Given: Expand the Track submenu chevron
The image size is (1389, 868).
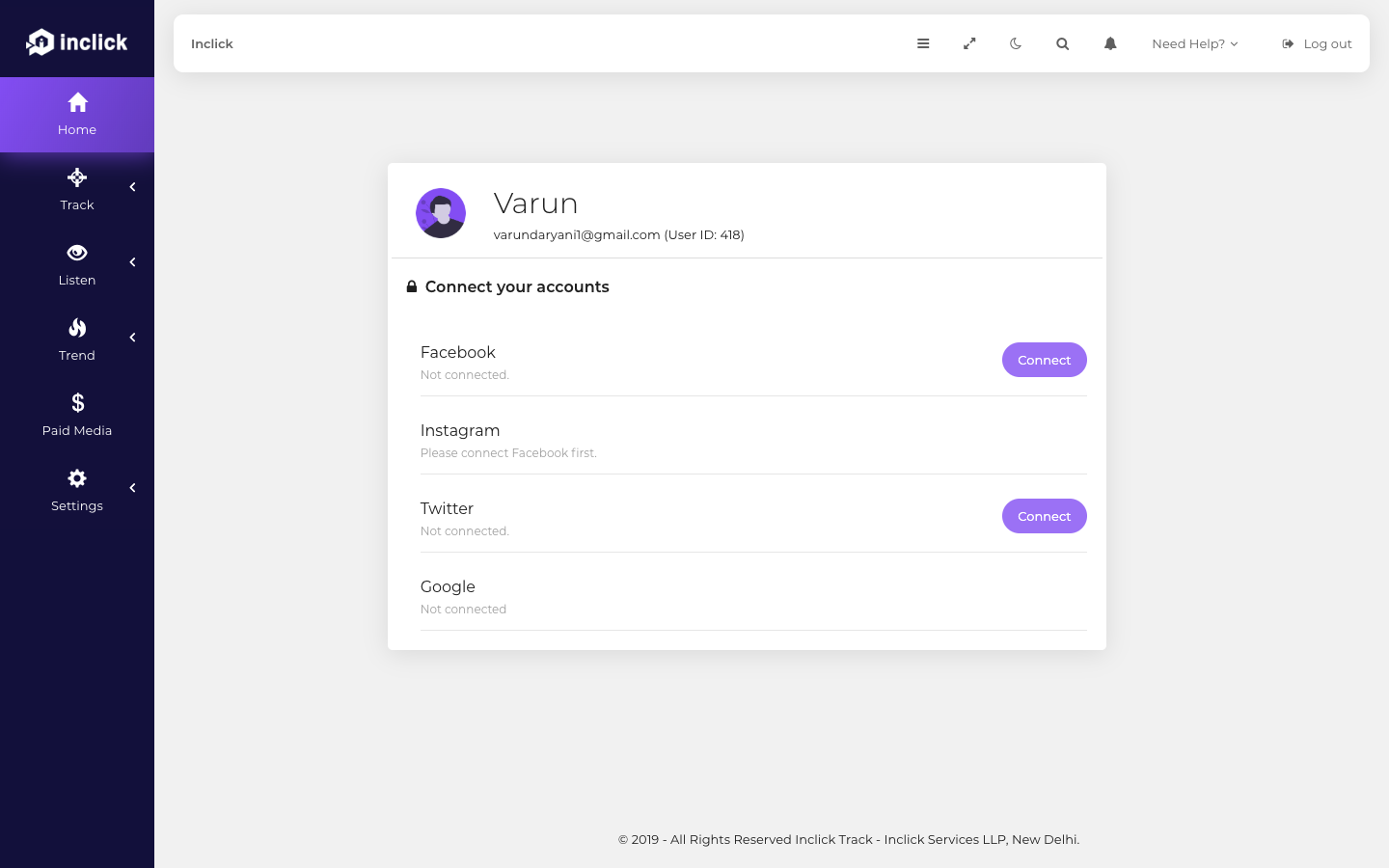Looking at the screenshot, I should tap(132, 187).
